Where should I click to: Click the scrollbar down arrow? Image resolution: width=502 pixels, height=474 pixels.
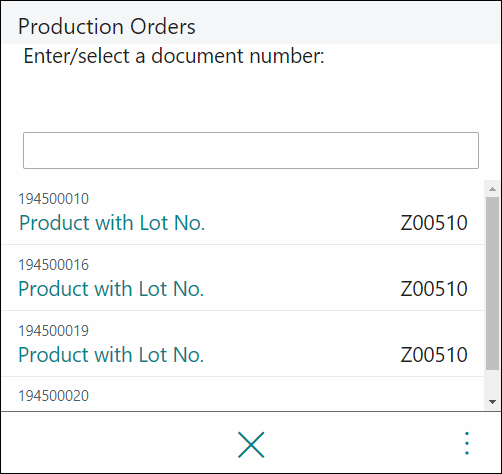point(492,402)
